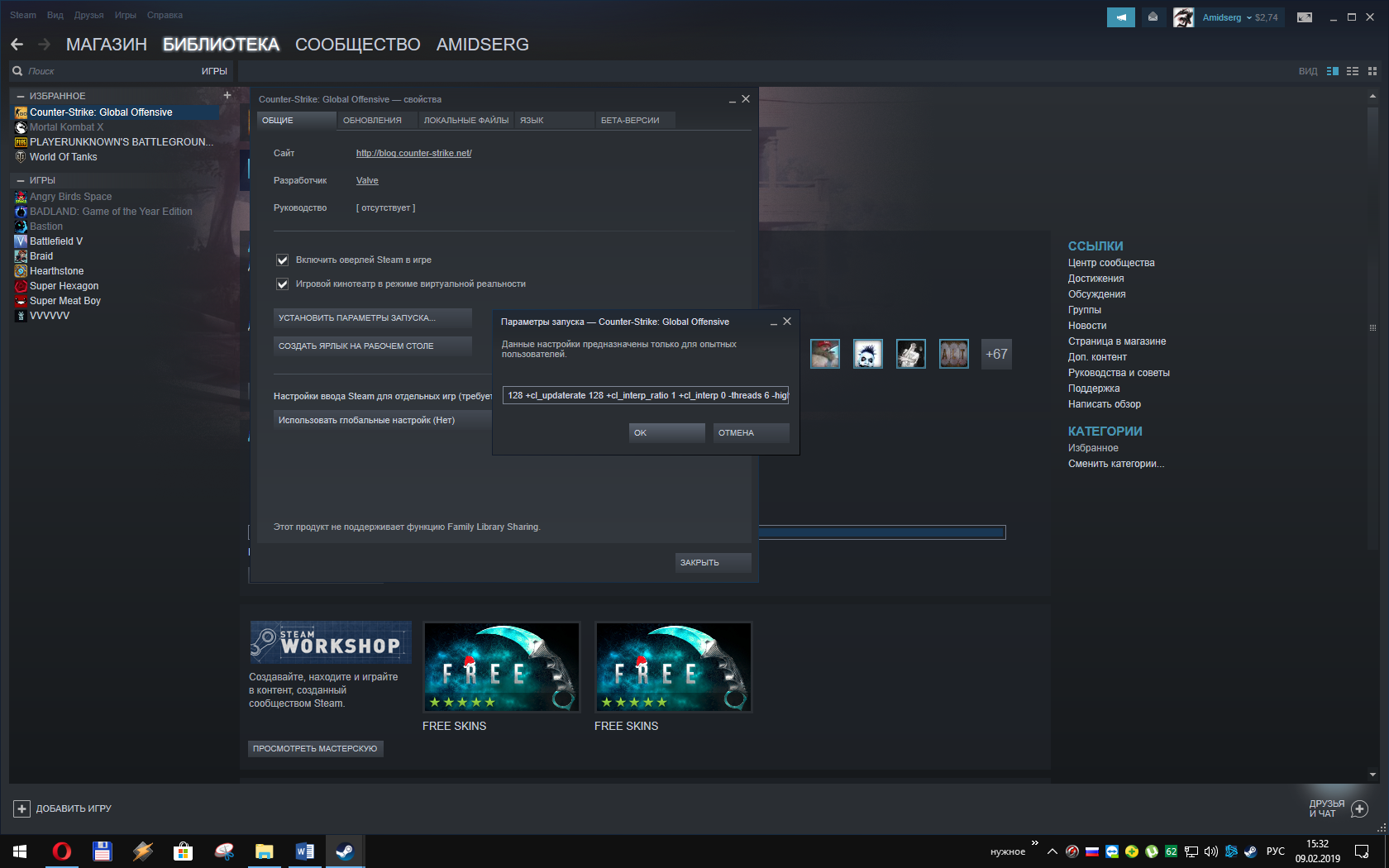This screenshot has width=1389, height=868.
Task: Switch to the ЯЗЫК tab
Action: (554, 121)
